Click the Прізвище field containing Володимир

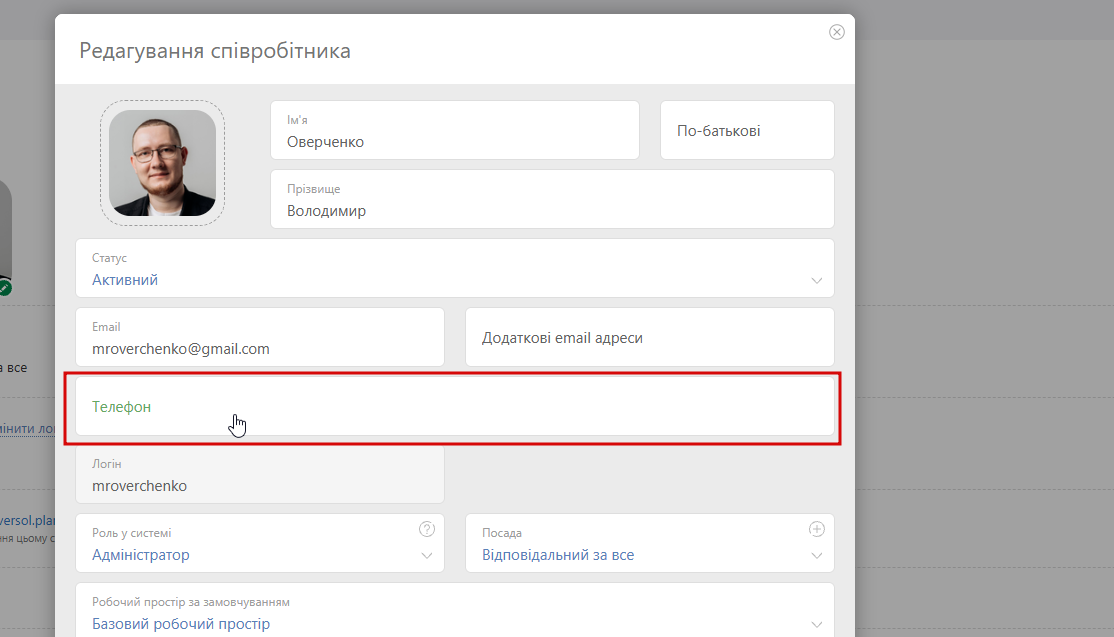click(x=552, y=200)
